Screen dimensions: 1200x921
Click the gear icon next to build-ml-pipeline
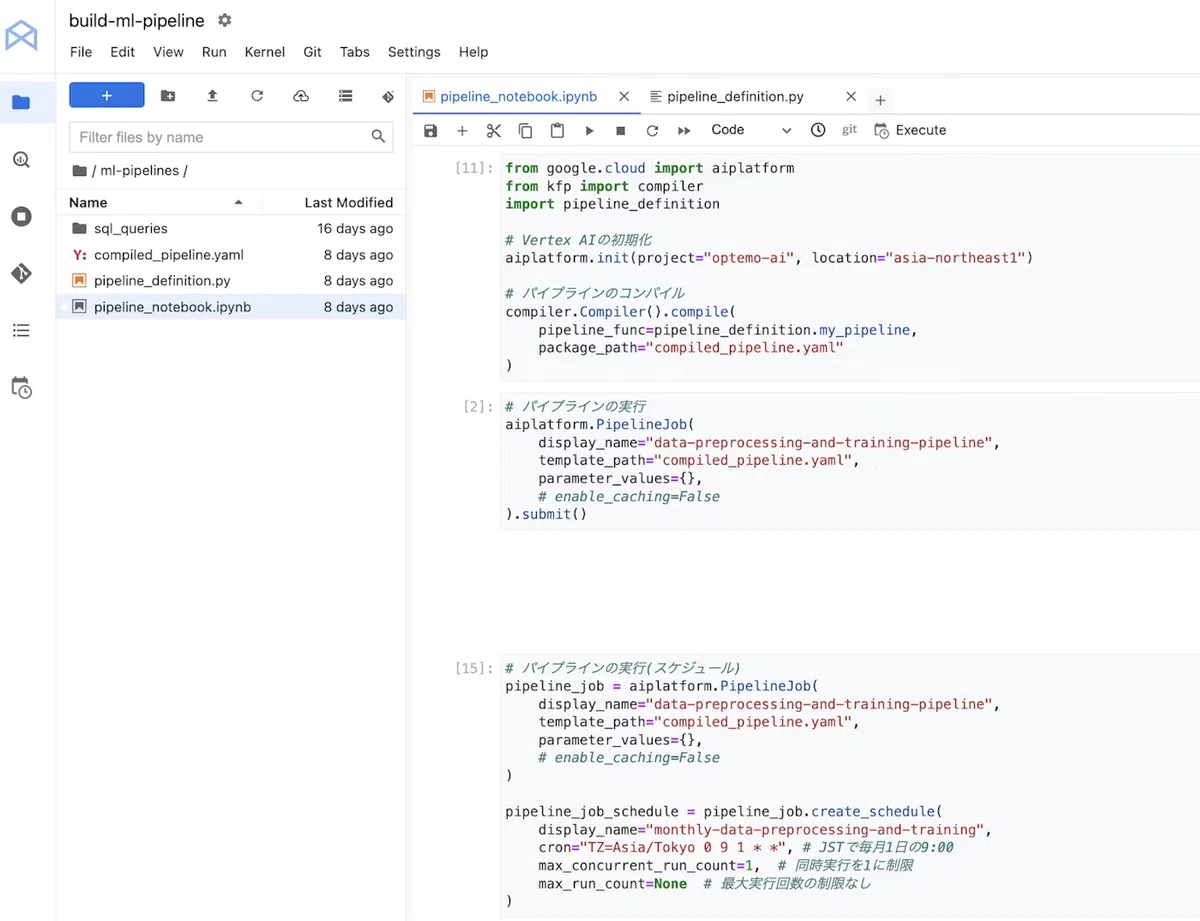click(x=225, y=20)
